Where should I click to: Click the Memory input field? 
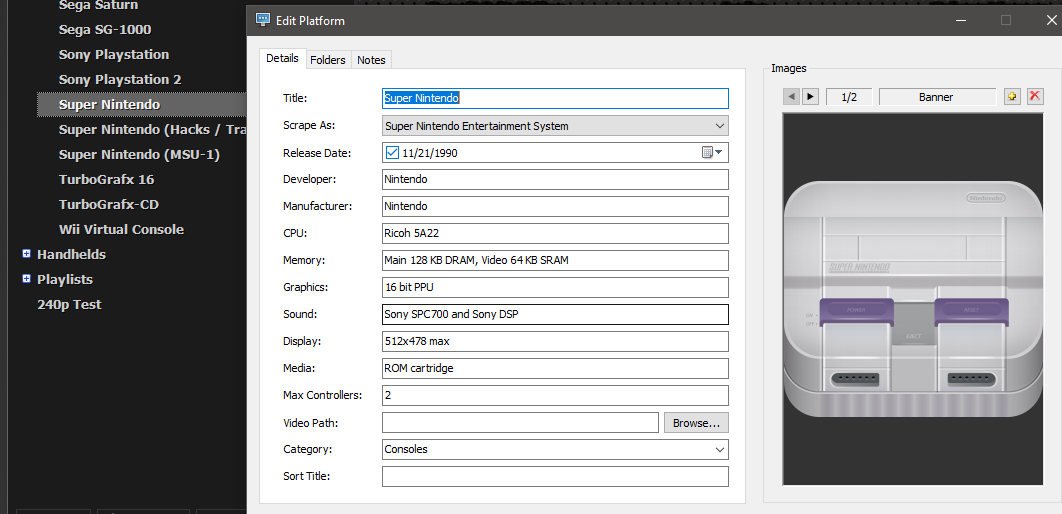(555, 261)
